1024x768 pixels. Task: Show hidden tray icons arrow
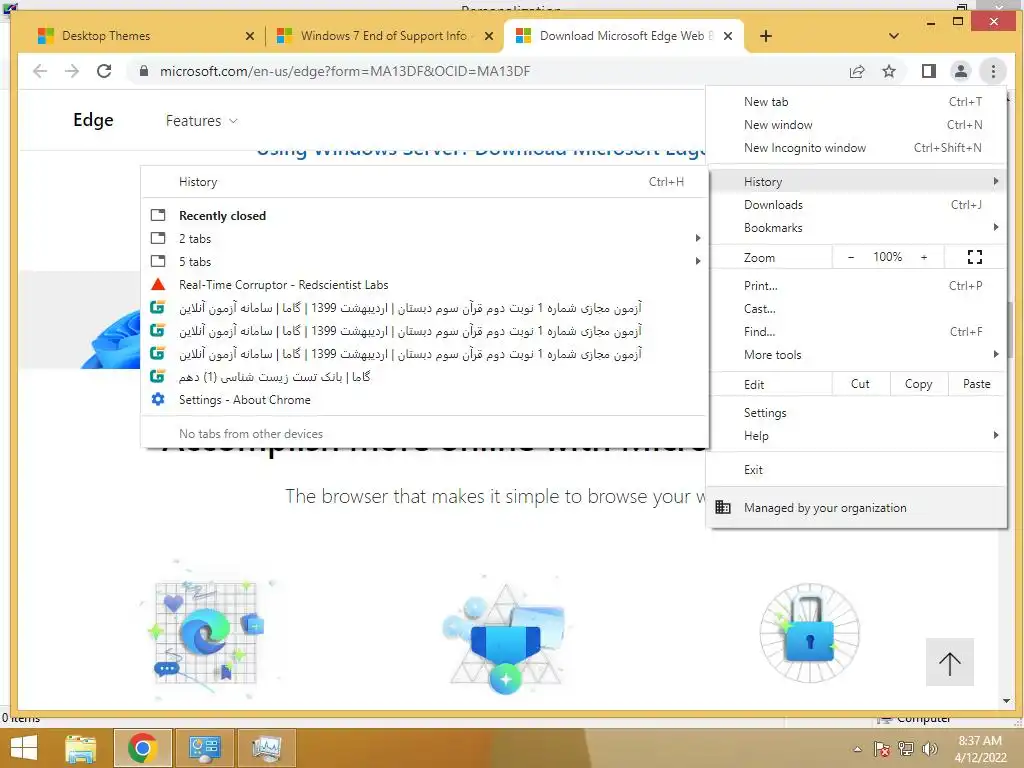tap(857, 749)
